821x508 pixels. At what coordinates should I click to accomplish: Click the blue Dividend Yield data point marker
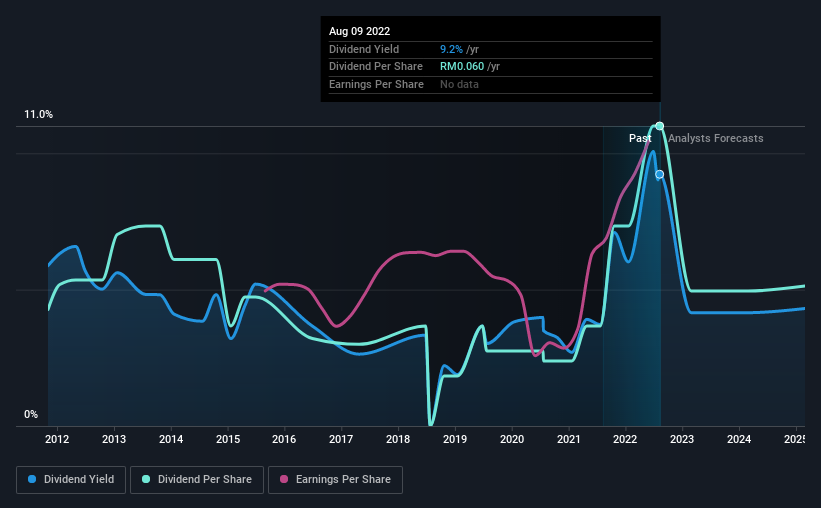(660, 174)
